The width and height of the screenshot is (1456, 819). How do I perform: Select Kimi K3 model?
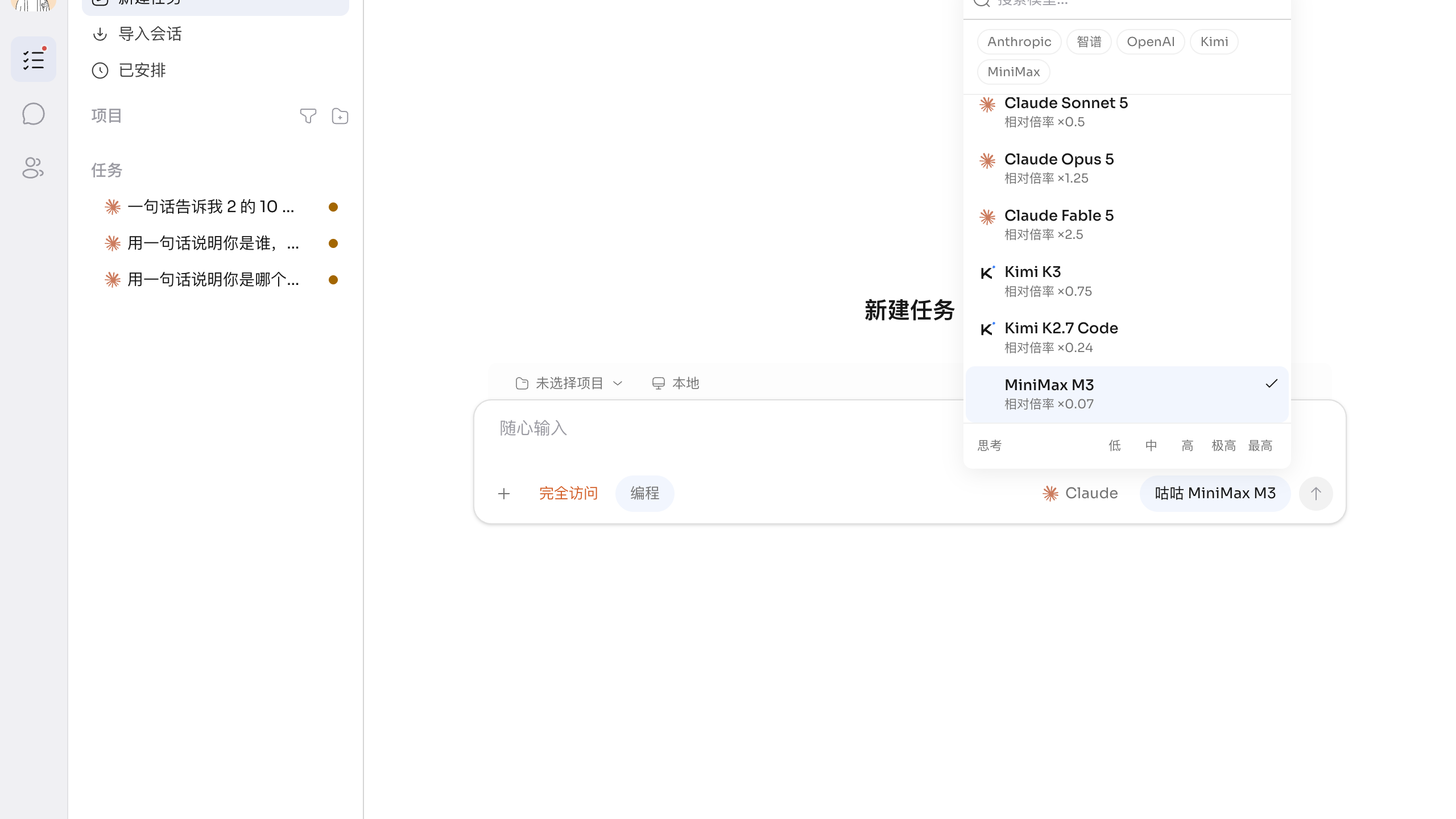[x=1127, y=281]
